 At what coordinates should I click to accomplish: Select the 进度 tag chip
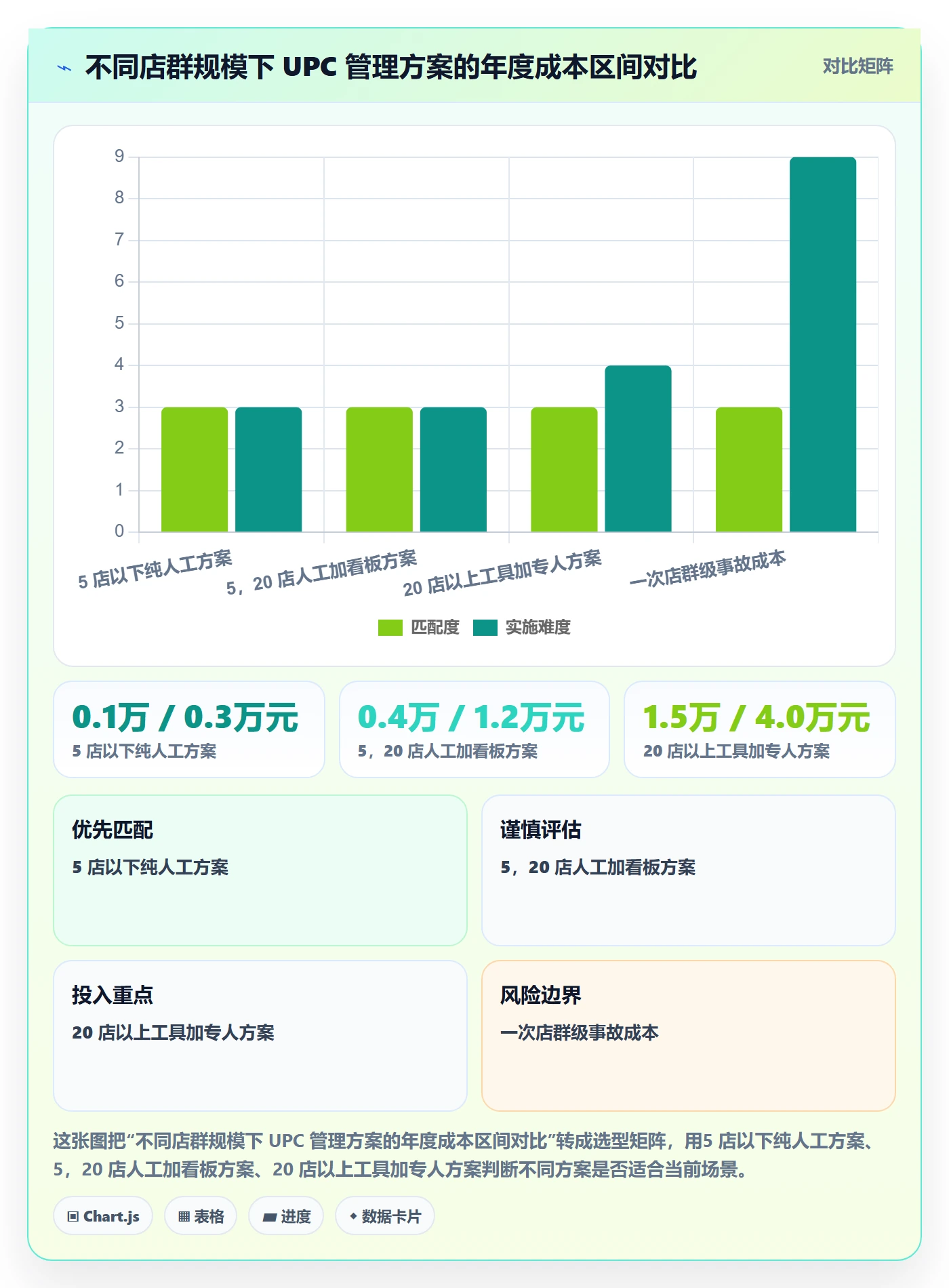point(286,1216)
